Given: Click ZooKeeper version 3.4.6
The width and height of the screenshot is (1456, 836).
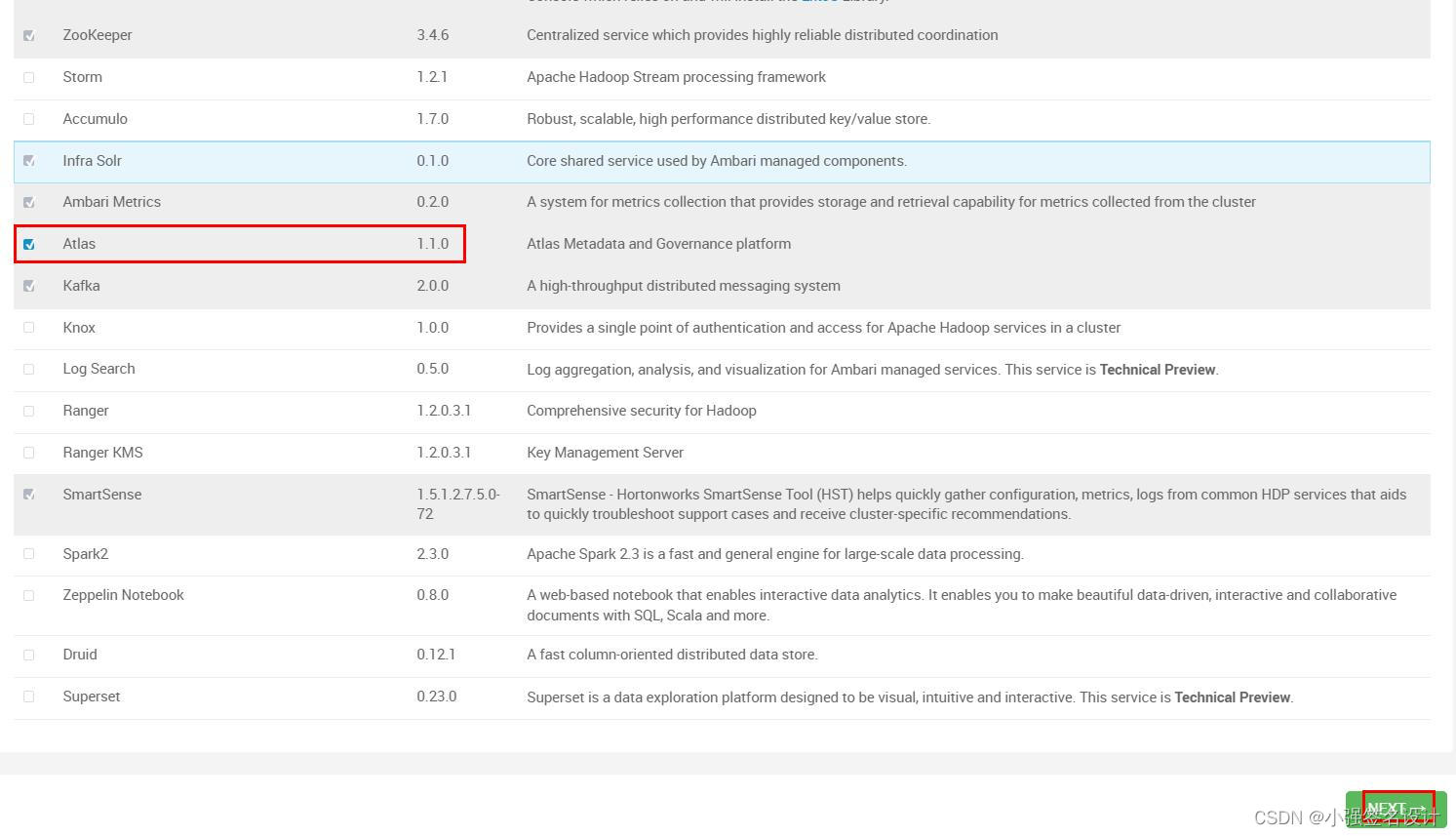Looking at the screenshot, I should pyautogui.click(x=433, y=35).
